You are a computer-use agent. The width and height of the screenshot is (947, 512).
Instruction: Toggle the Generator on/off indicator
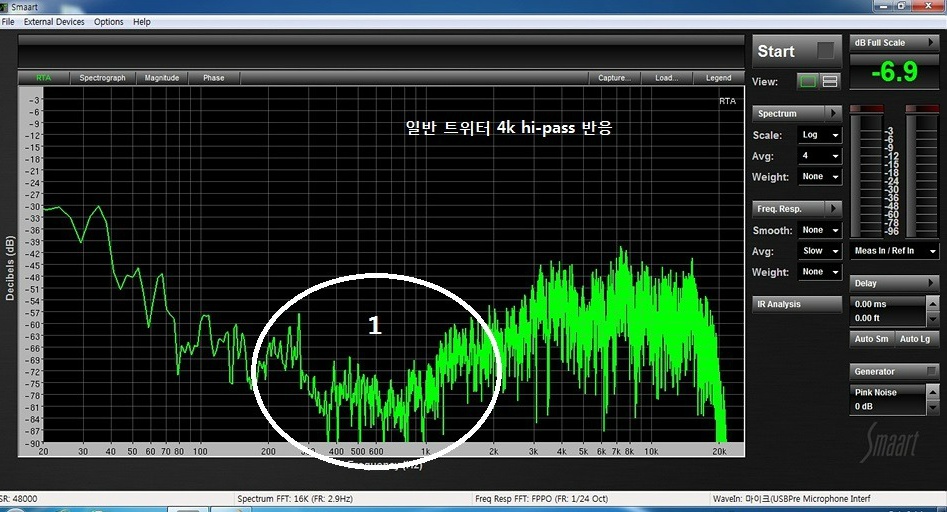pos(931,371)
